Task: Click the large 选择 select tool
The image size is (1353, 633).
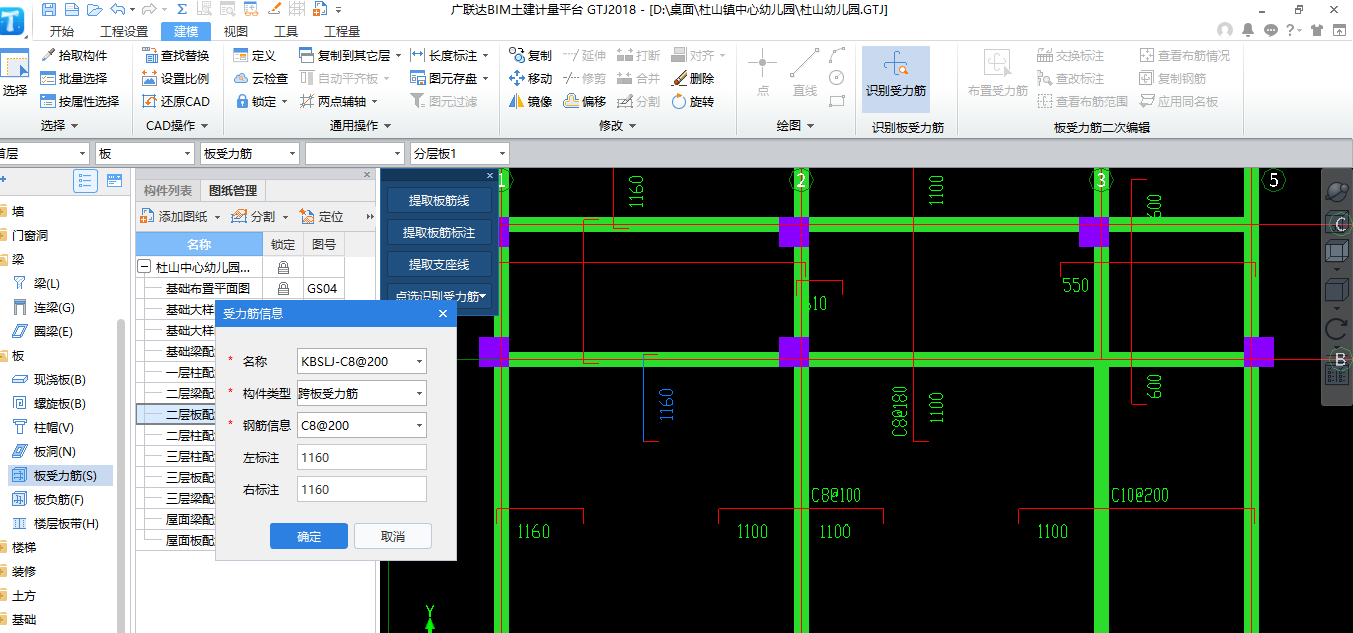Action: [15, 74]
